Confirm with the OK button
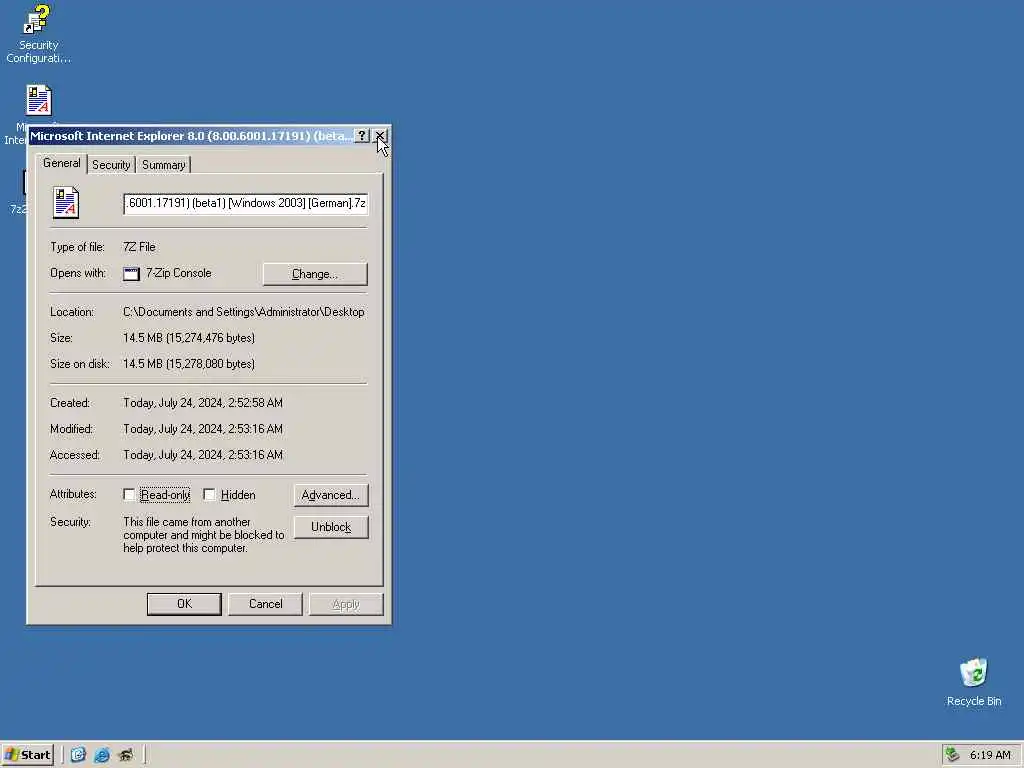This screenshot has width=1024, height=768. (184, 604)
